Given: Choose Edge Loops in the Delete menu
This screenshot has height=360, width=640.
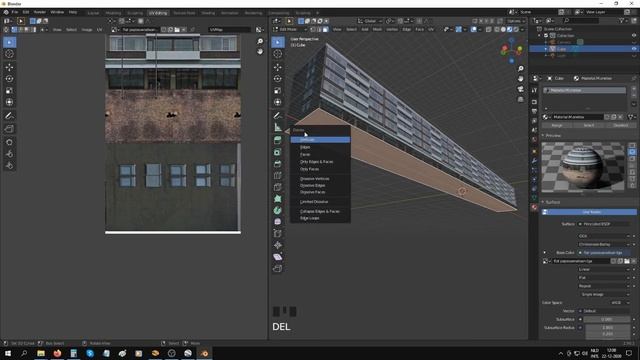Looking at the screenshot, I should (320, 218).
